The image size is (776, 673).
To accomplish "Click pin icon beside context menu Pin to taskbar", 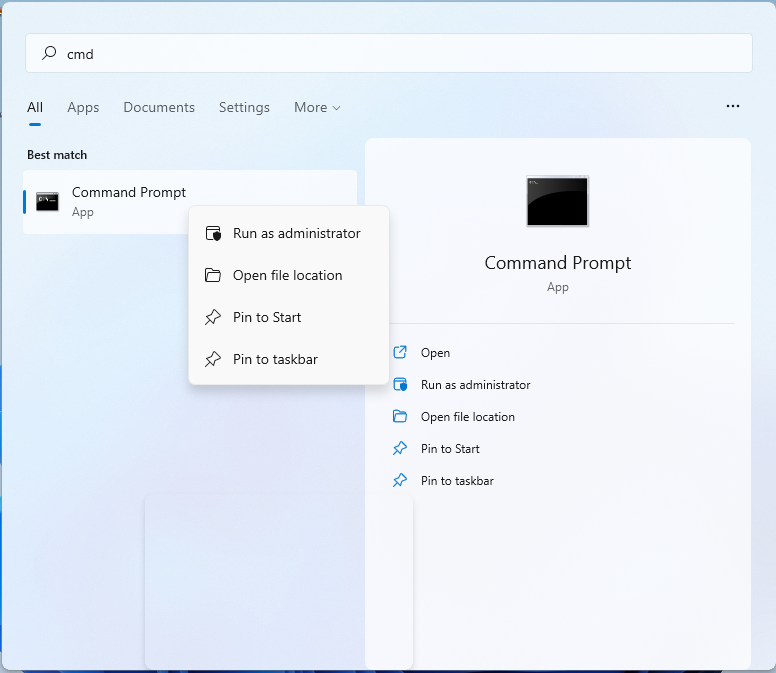I will pyautogui.click(x=213, y=359).
